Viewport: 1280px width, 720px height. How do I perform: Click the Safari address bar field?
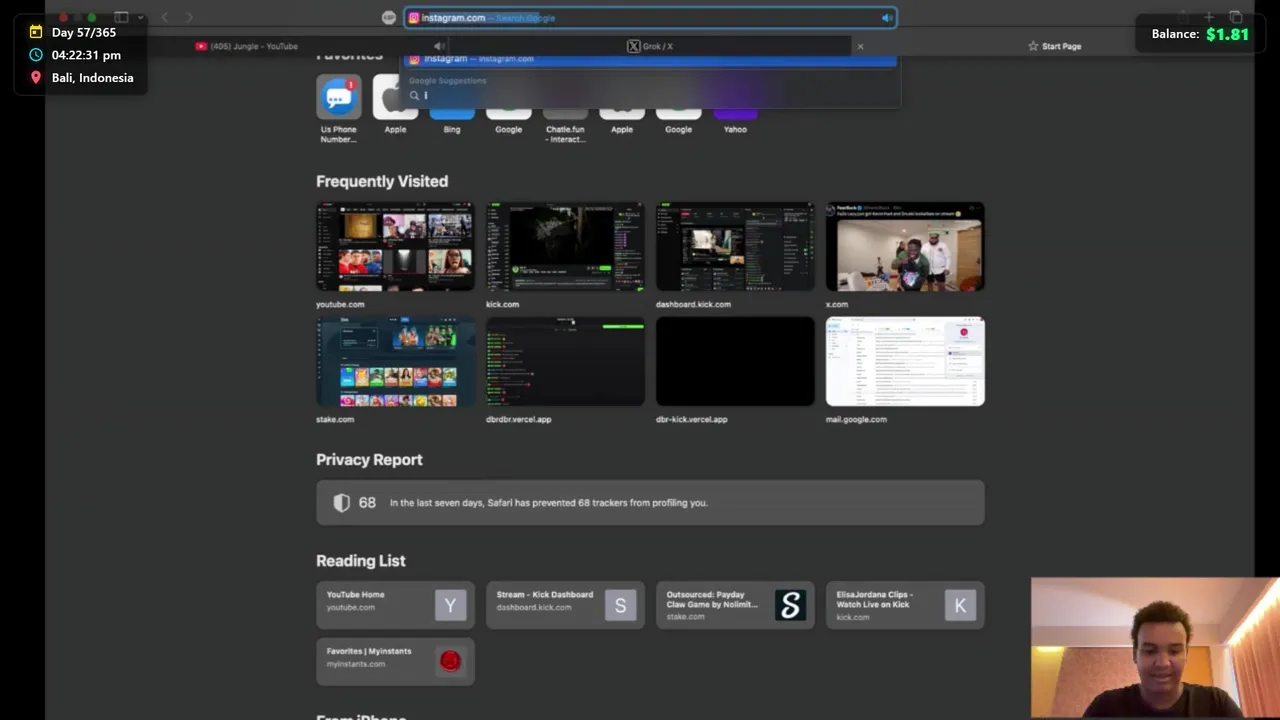[650, 18]
